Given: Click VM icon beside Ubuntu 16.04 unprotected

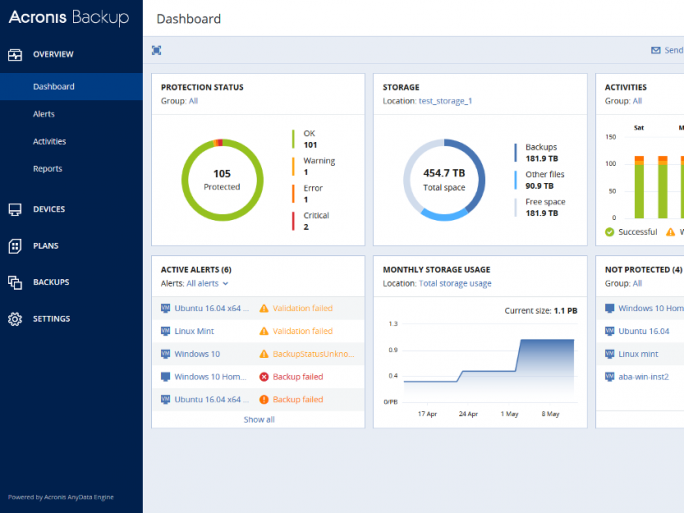Looking at the screenshot, I should click(x=609, y=331).
